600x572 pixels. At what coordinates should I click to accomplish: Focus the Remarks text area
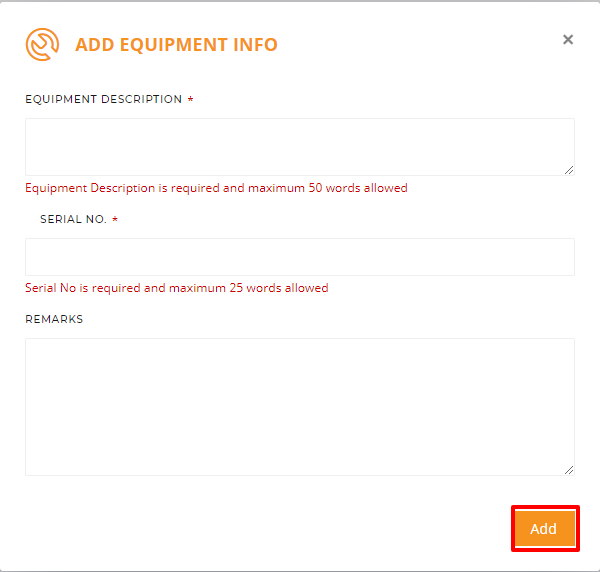(300, 407)
